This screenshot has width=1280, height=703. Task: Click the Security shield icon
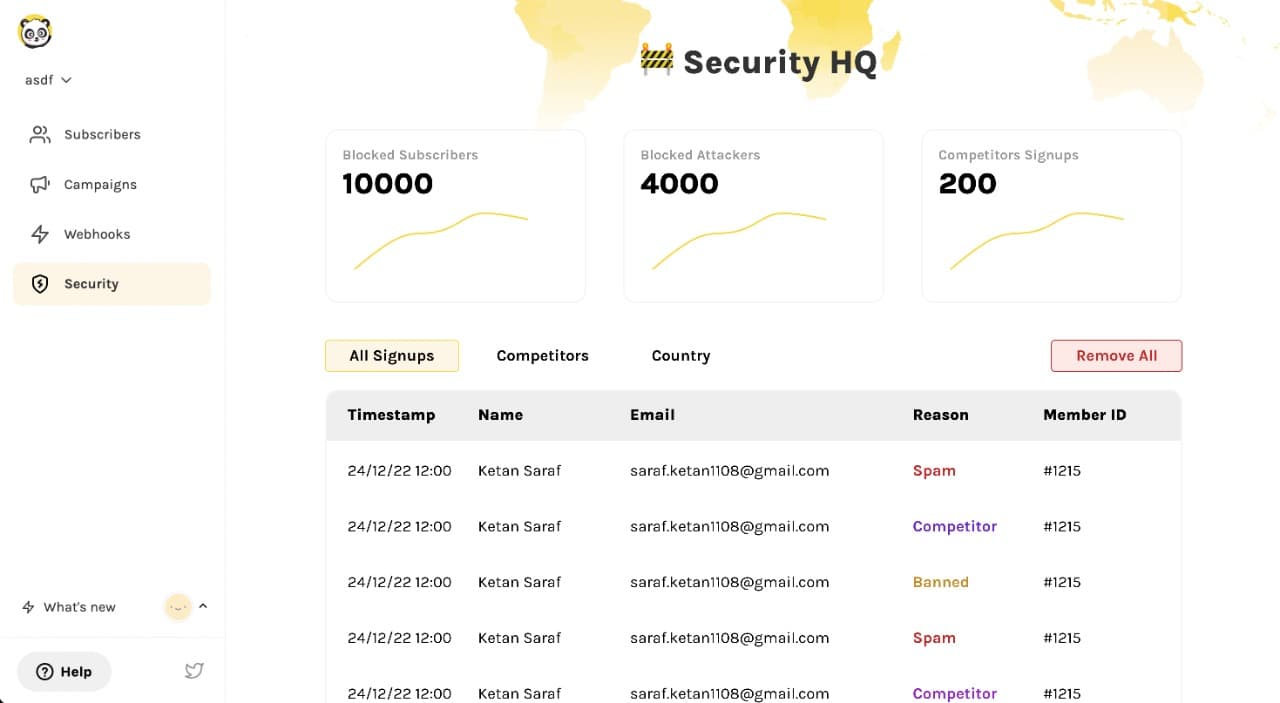click(40, 284)
